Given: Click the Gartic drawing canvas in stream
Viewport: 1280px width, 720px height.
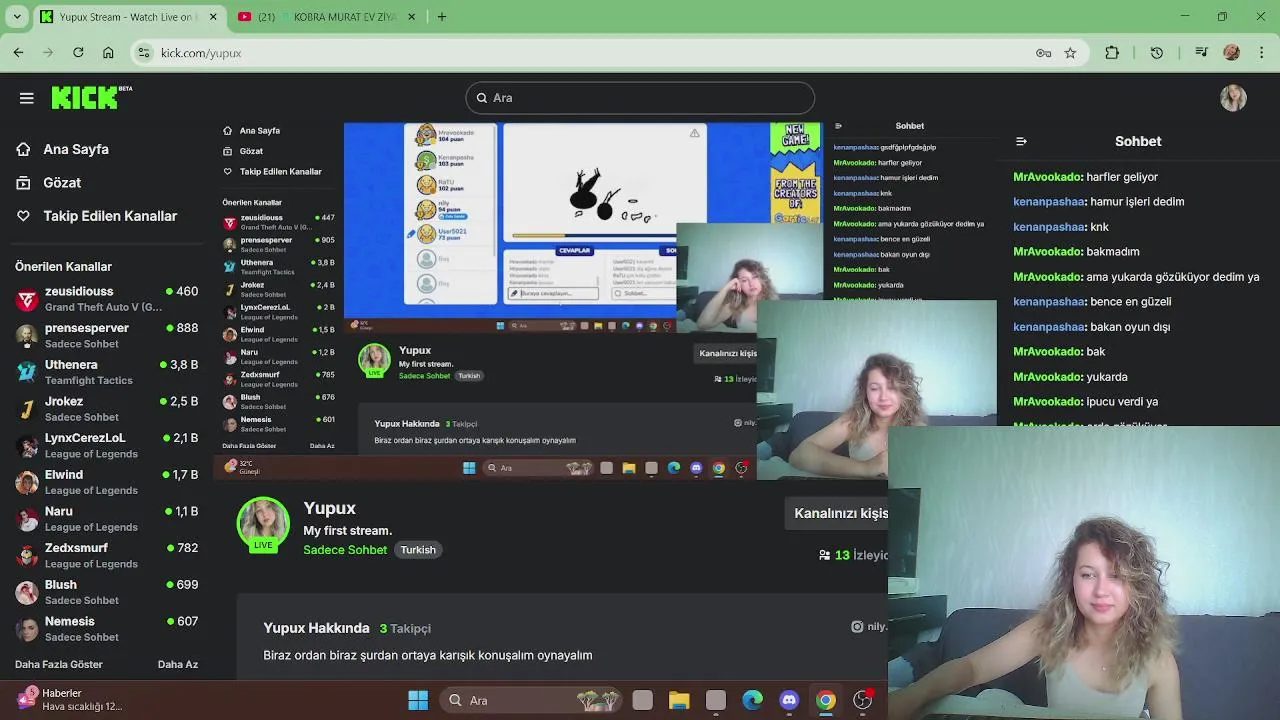Looking at the screenshot, I should (605, 180).
